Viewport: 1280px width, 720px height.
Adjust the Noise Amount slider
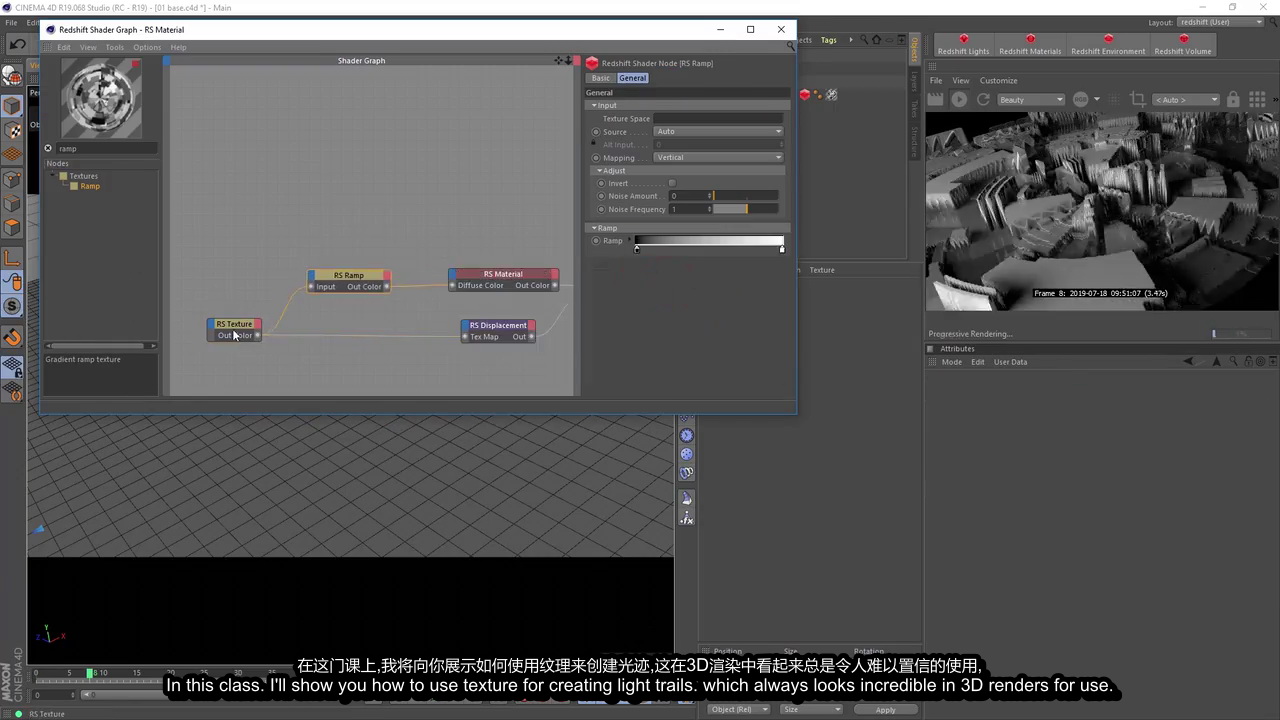pos(745,196)
